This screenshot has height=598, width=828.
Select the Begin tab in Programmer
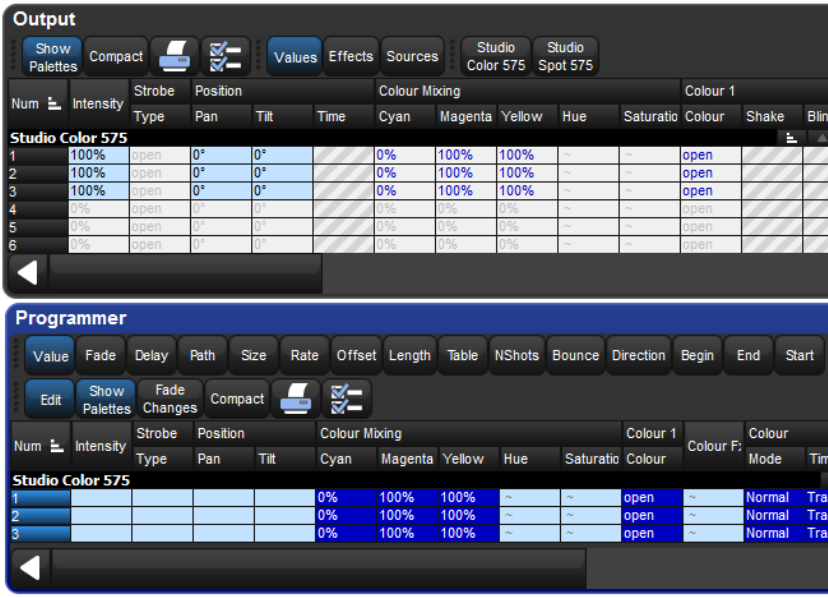pyautogui.click(x=697, y=356)
